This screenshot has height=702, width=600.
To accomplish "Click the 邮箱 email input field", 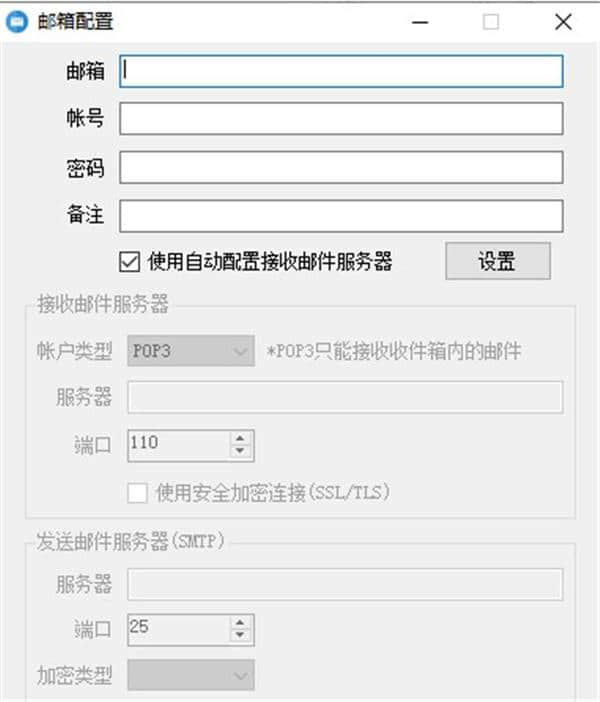I will pyautogui.click(x=341, y=71).
